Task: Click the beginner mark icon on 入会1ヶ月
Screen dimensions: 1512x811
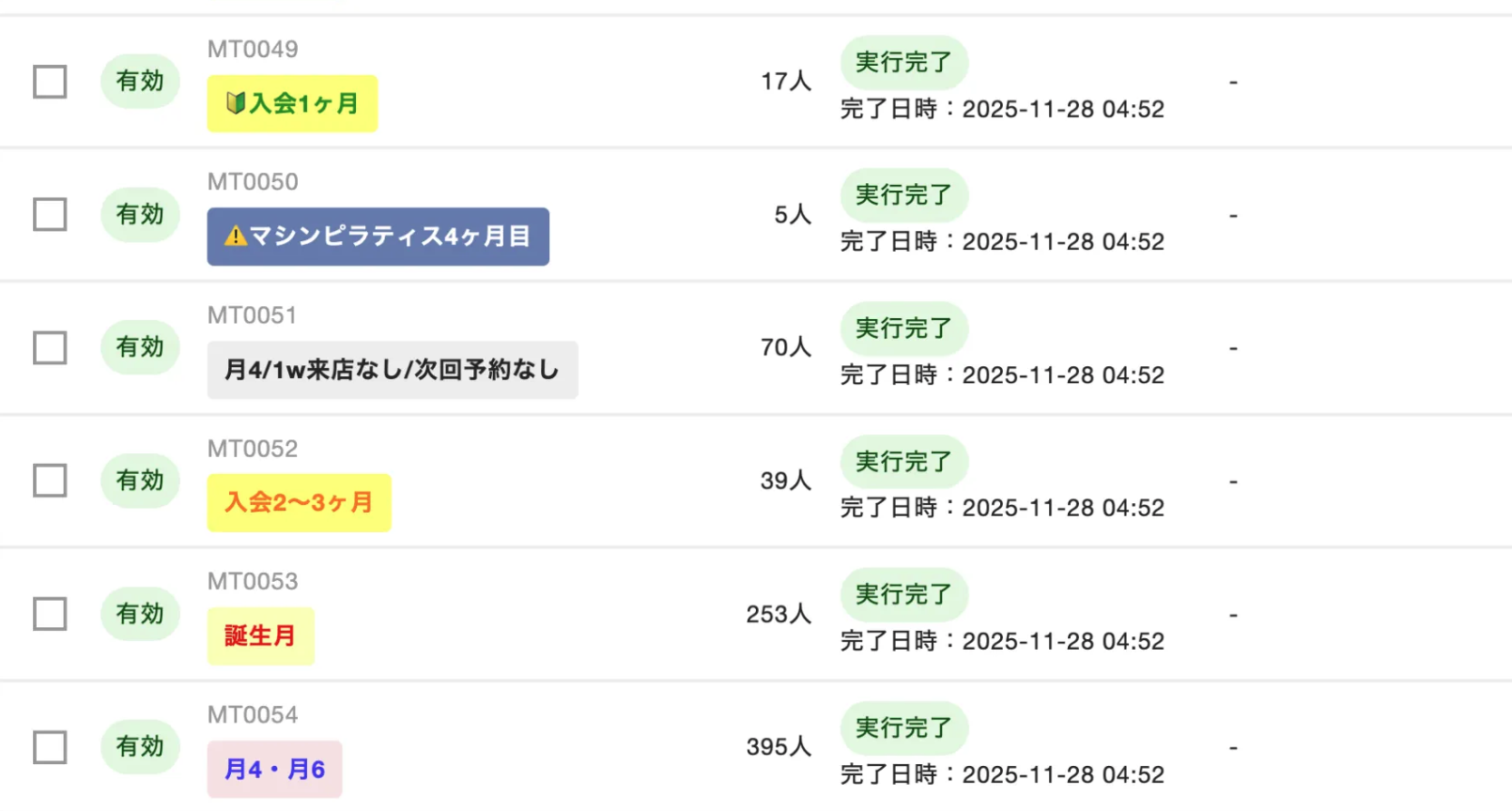Action: click(236, 103)
